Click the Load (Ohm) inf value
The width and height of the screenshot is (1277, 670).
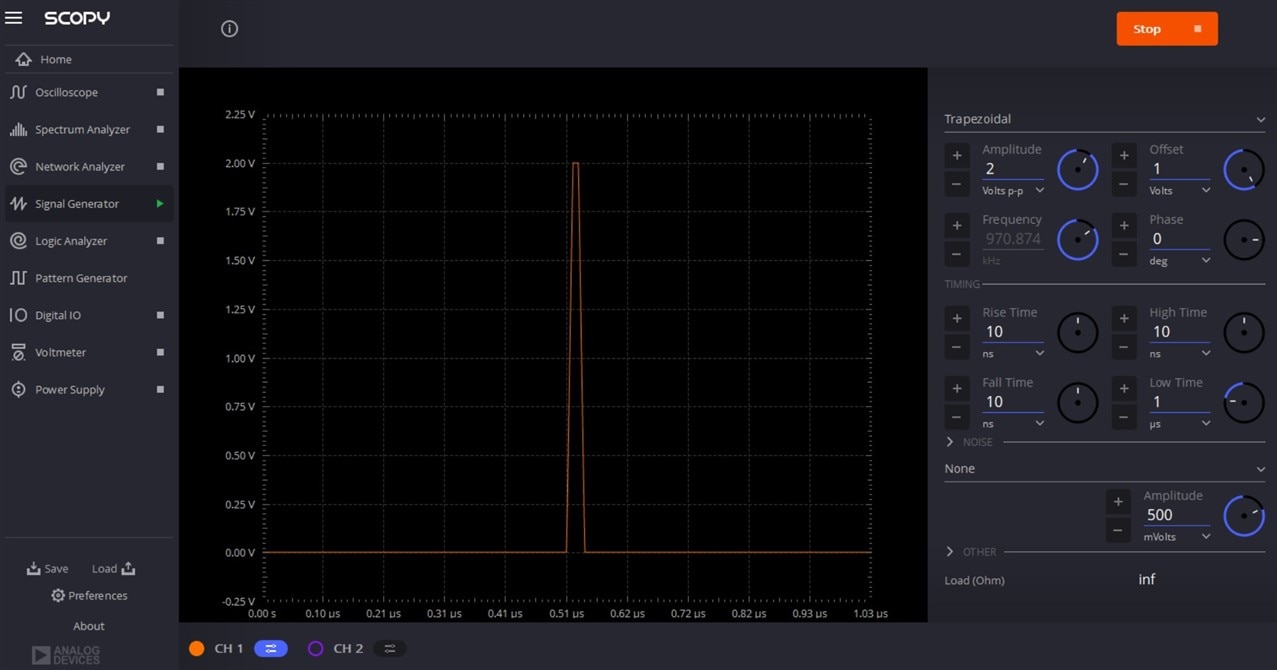coord(1147,580)
